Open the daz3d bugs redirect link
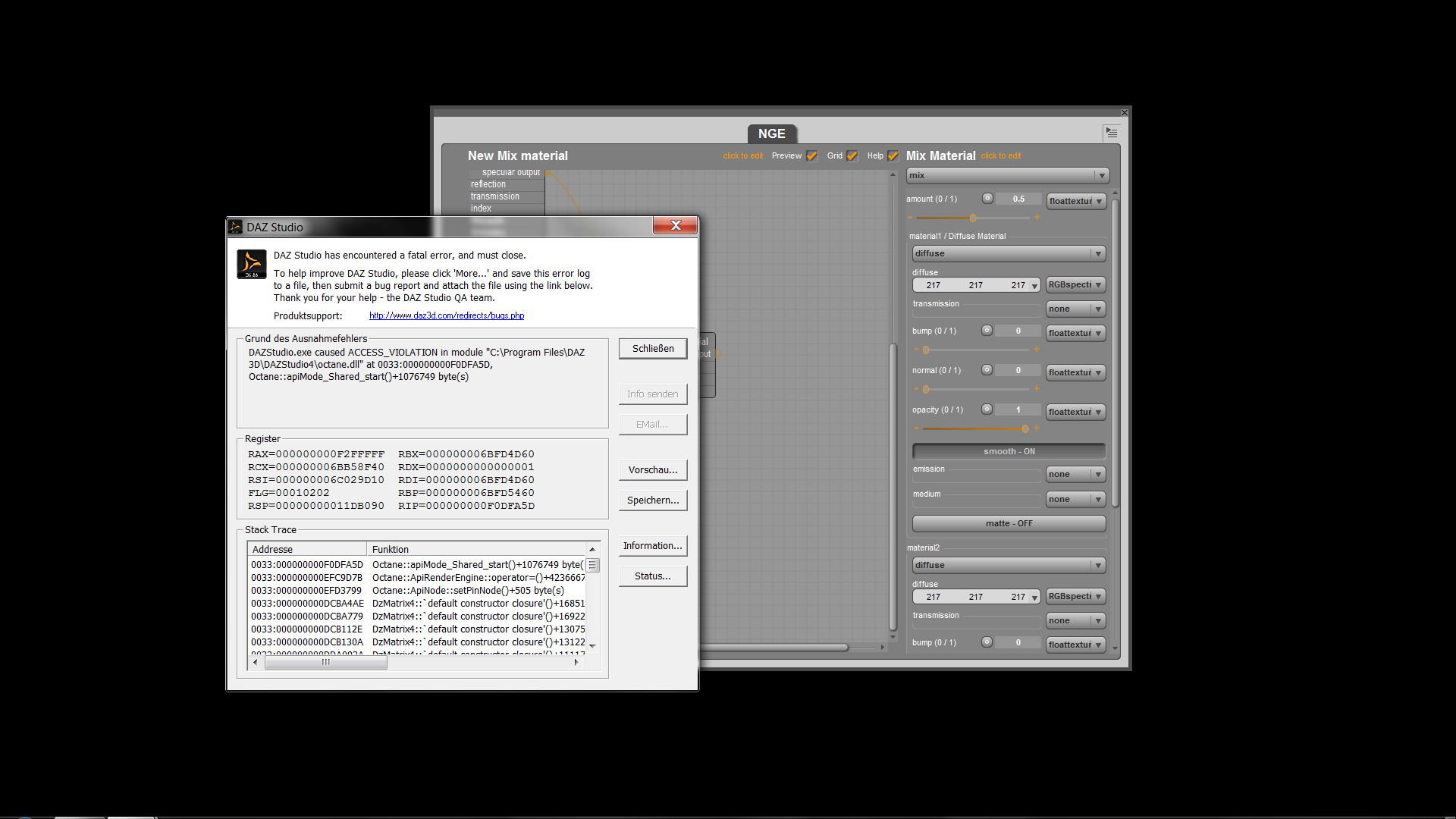1456x819 pixels. pyautogui.click(x=447, y=316)
